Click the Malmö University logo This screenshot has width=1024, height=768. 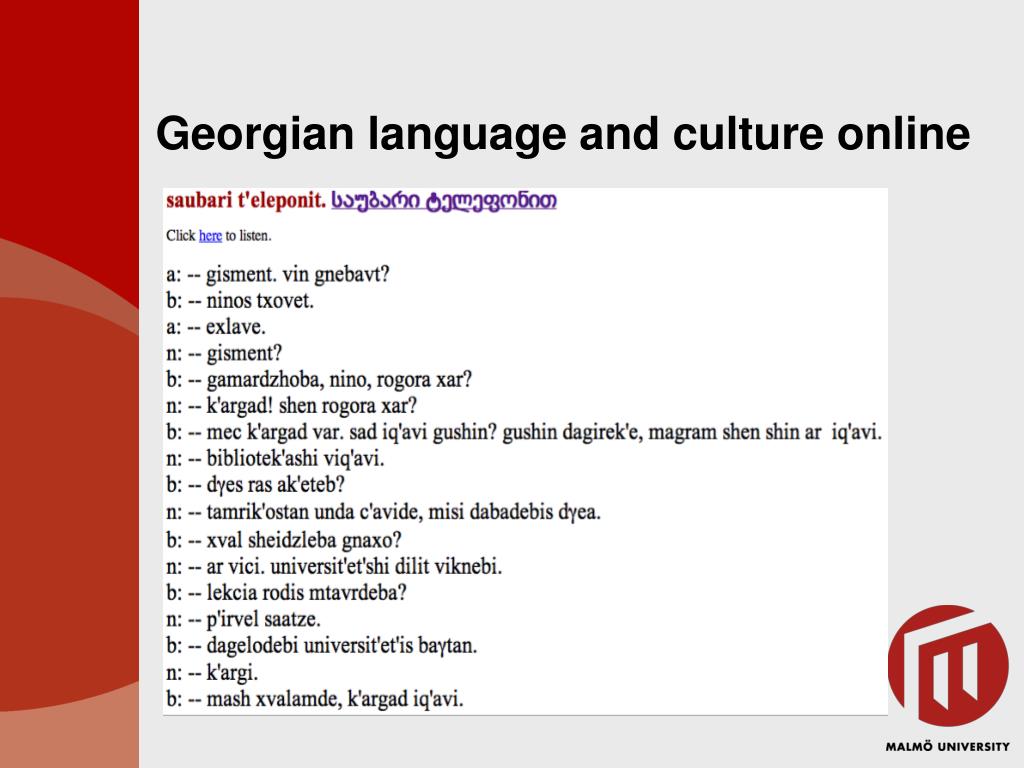point(948,665)
